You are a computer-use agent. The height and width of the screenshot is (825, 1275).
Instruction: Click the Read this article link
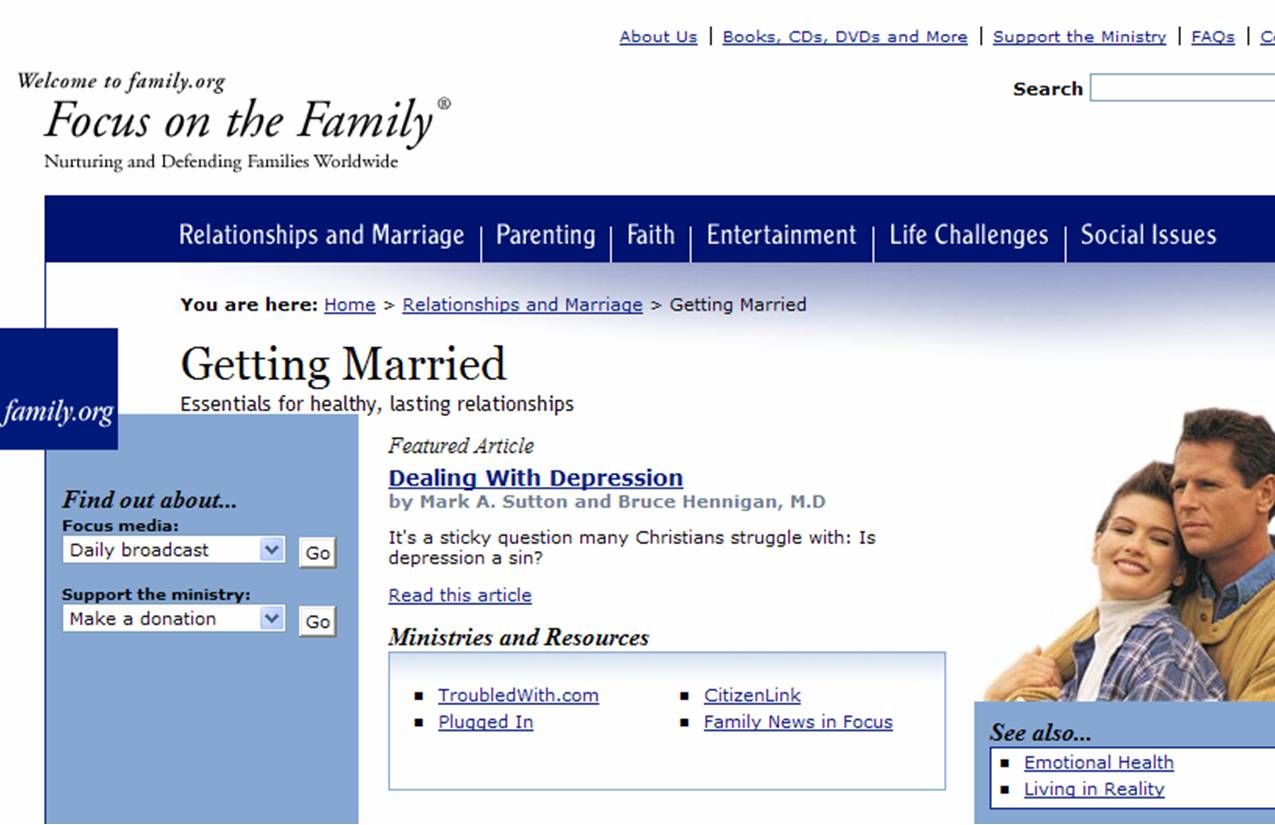(460, 596)
